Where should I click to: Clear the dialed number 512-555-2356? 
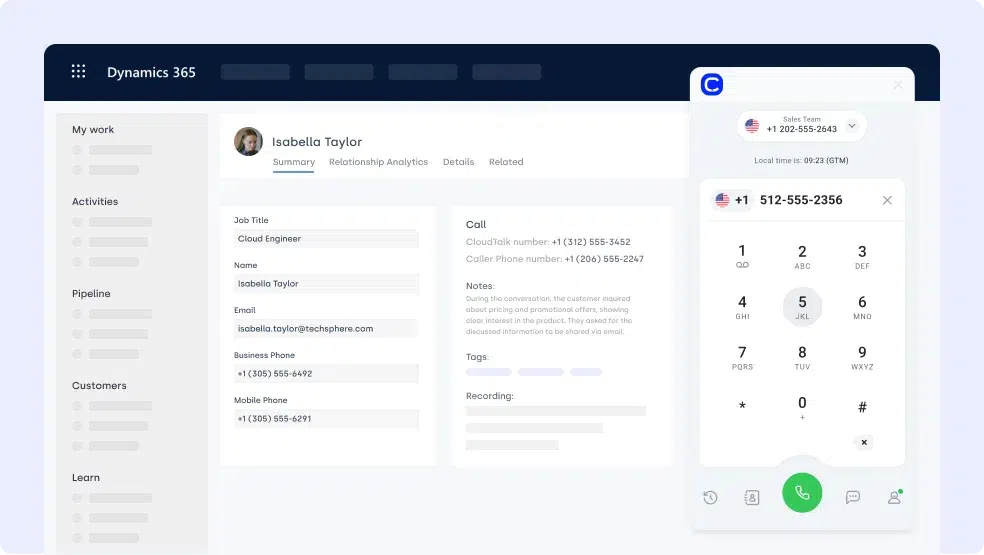(x=887, y=200)
